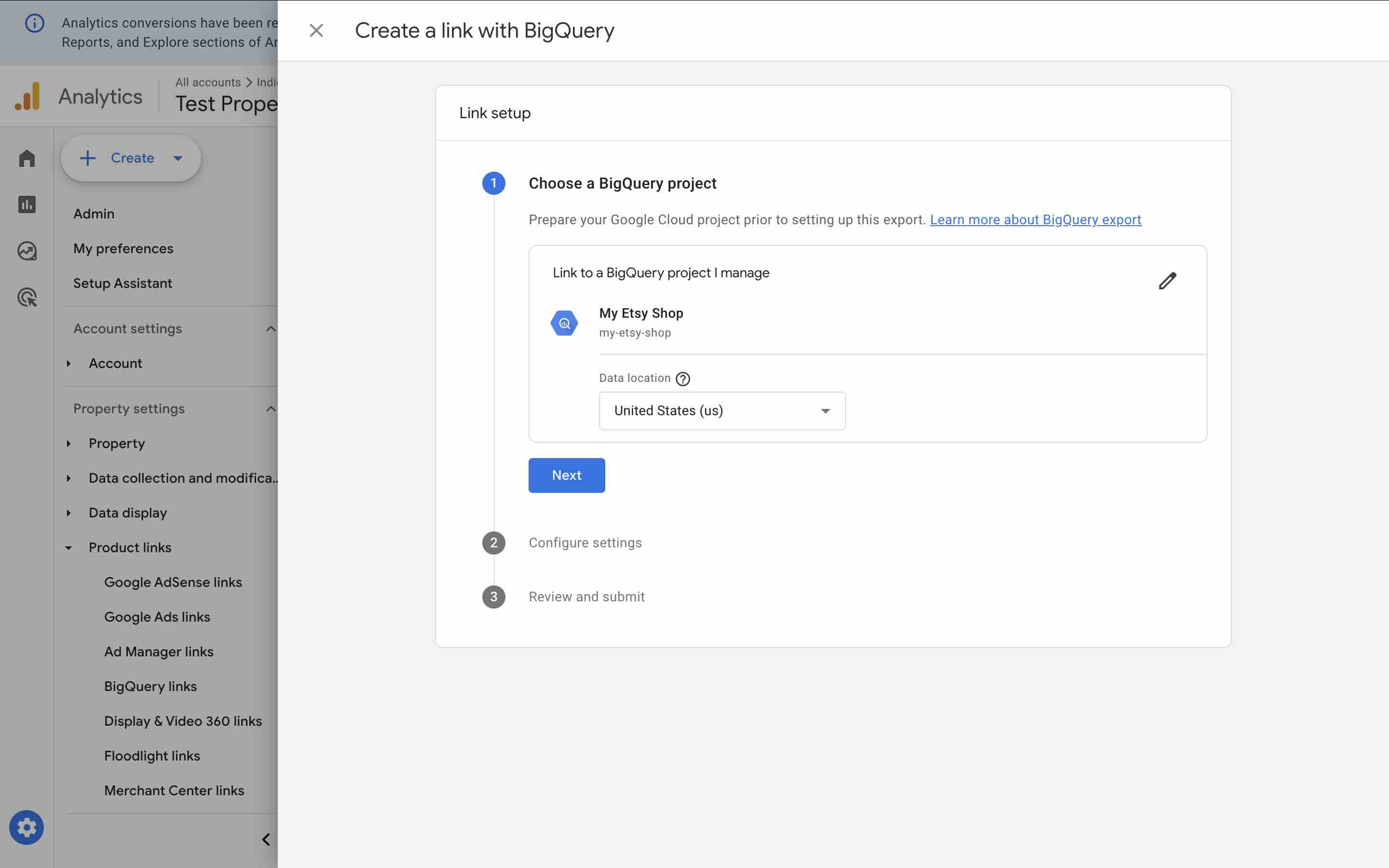The width and height of the screenshot is (1389, 868).
Task: Open the Explore icon in left rail
Action: point(27,251)
